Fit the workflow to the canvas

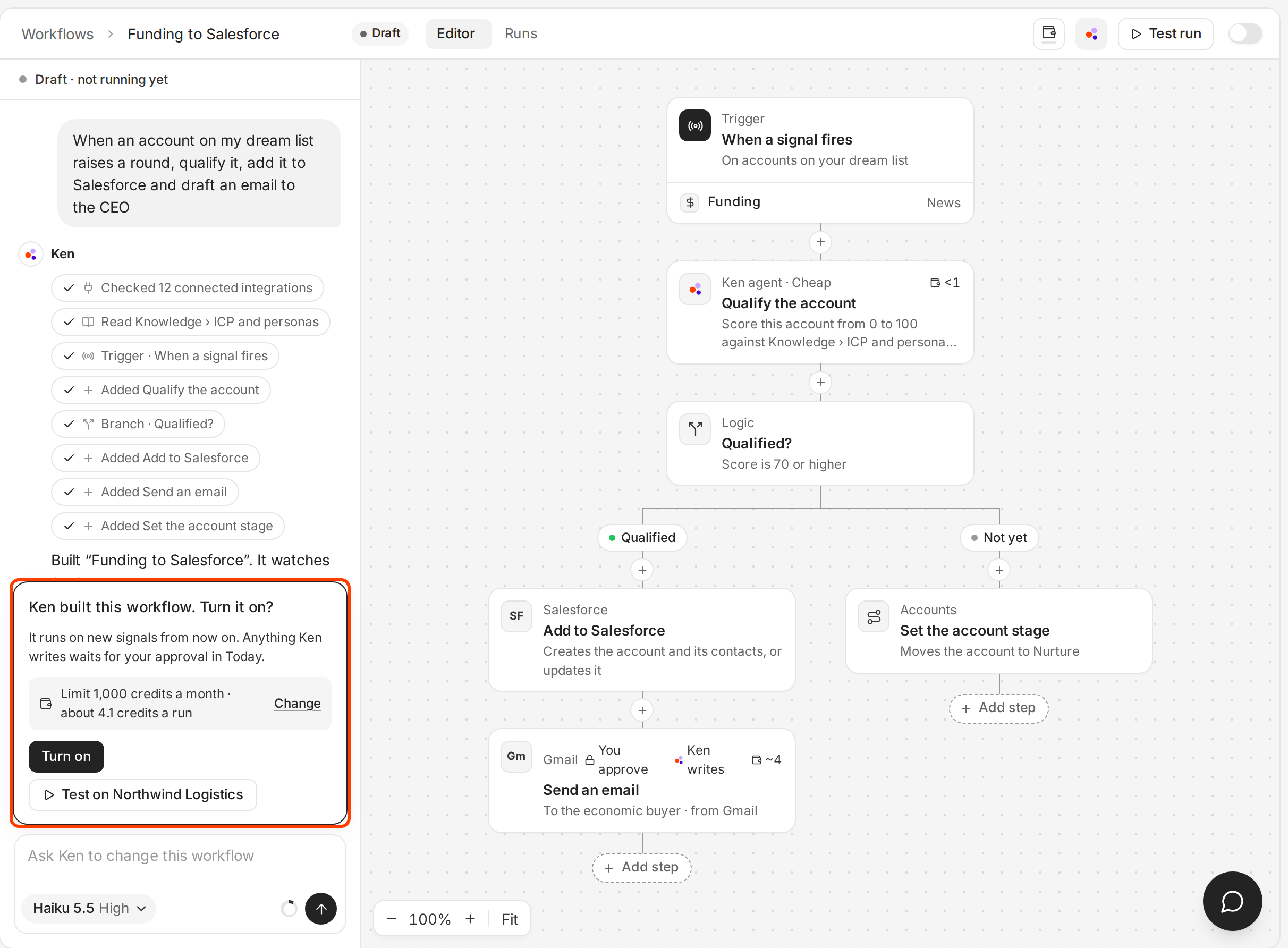pyautogui.click(x=510, y=919)
